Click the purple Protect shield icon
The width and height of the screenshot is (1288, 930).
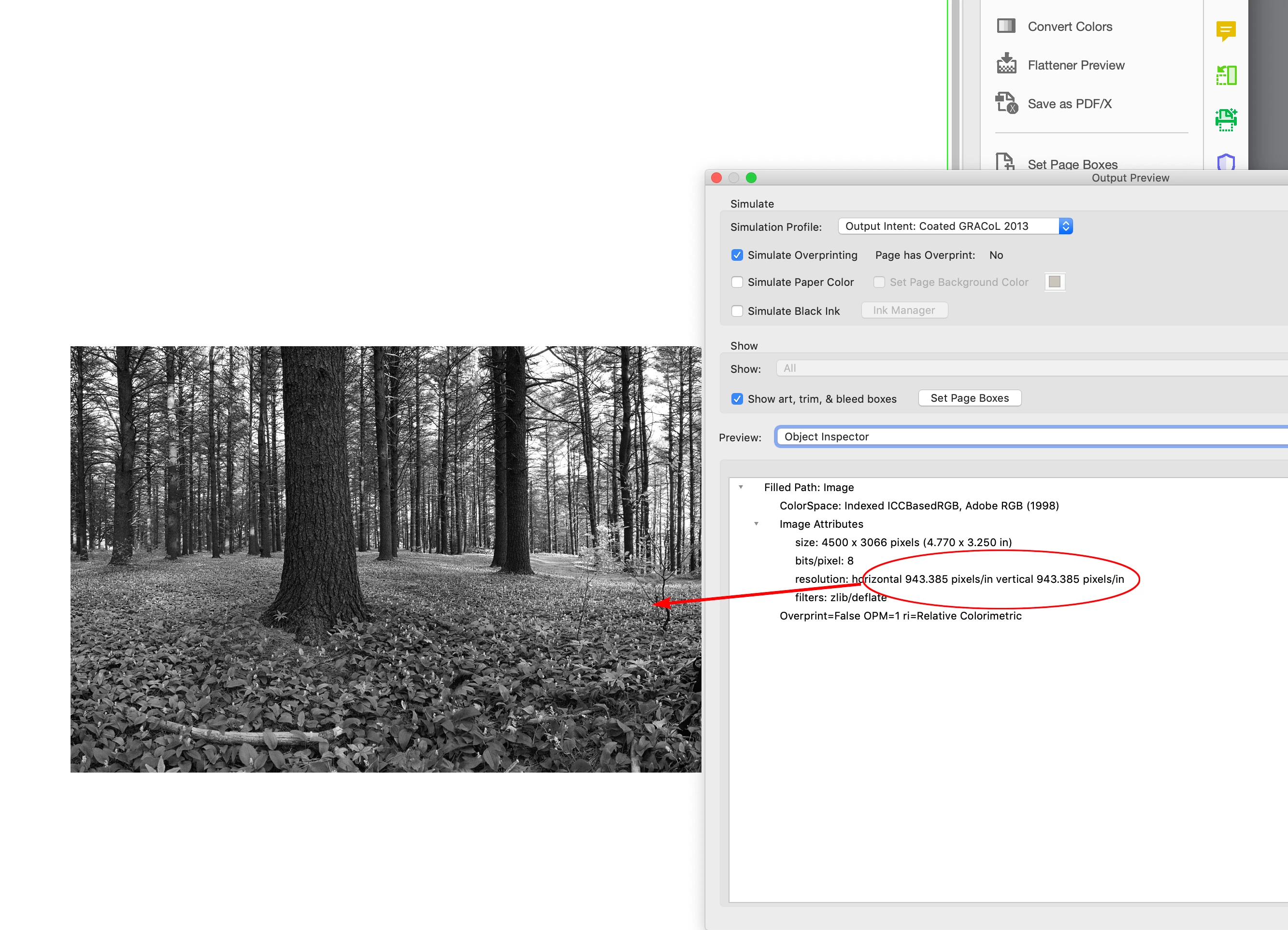click(1226, 162)
